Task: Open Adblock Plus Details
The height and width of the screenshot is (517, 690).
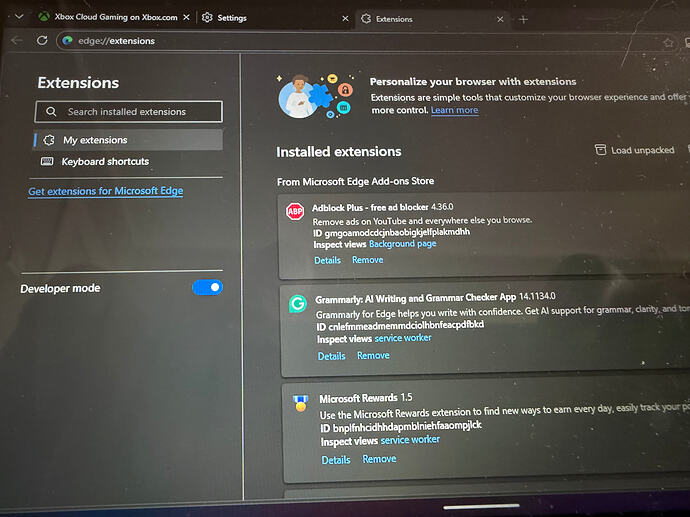Action: pos(327,260)
